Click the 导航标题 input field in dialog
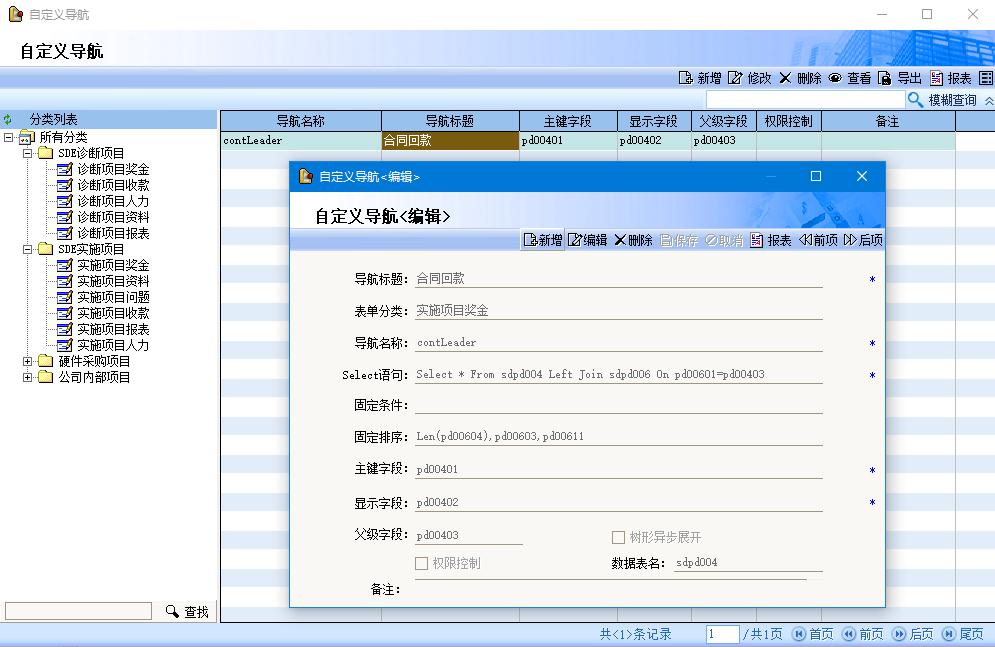Screen dimensions: 995x647 click(618, 279)
